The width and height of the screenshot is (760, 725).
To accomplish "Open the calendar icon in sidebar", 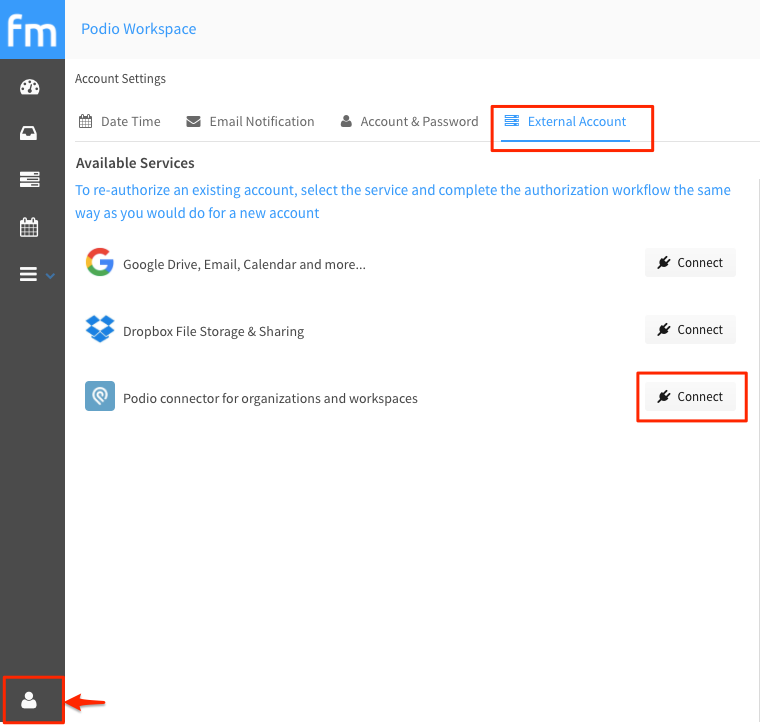I will [29, 227].
